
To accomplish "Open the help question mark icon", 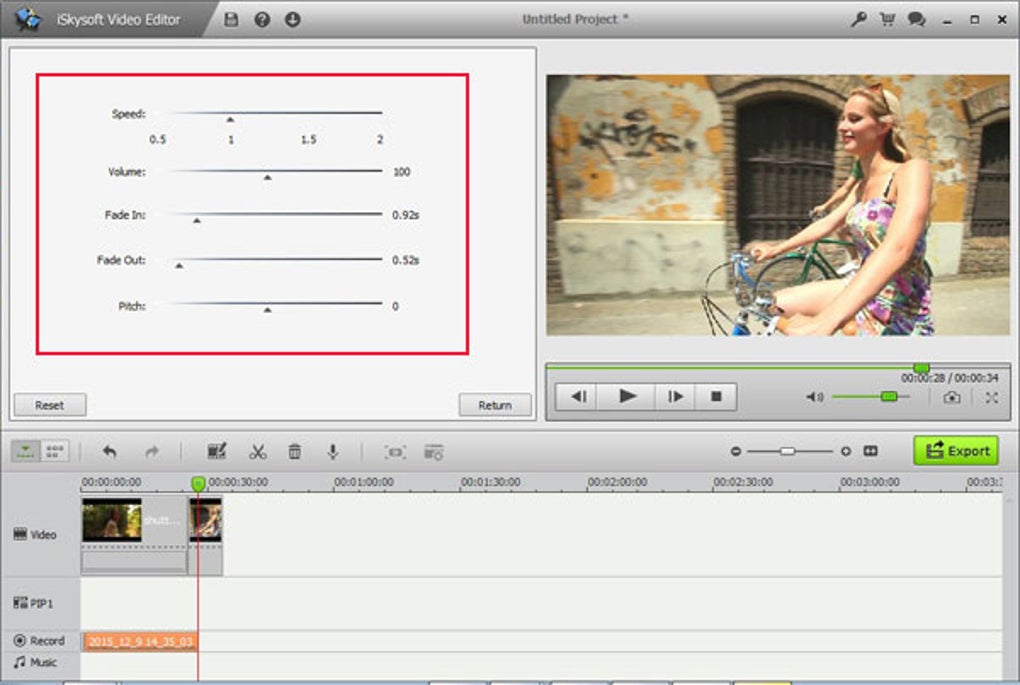I will point(262,20).
